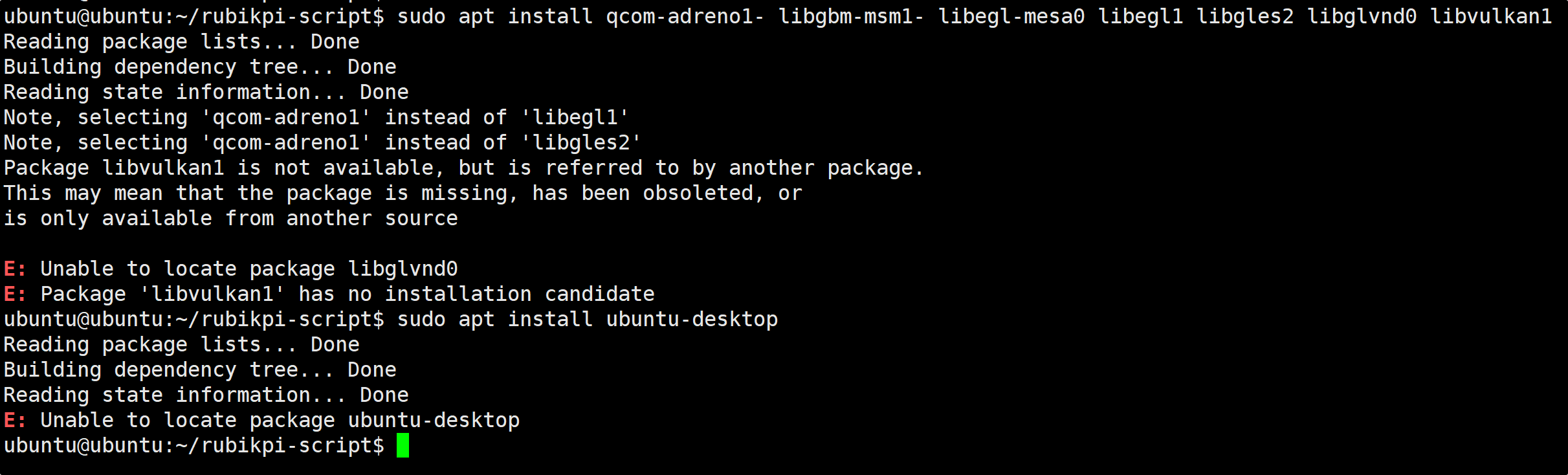The height and width of the screenshot is (475, 1568).
Task: Click red E: before ubuntu-desktop locate error
Action: [16, 420]
